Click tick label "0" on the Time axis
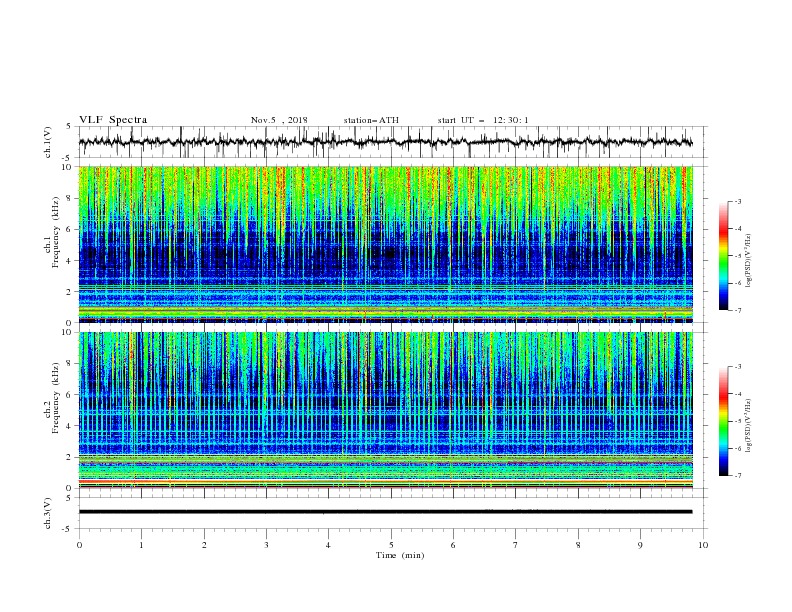Screen dimensions: 792x612 (x=79, y=545)
